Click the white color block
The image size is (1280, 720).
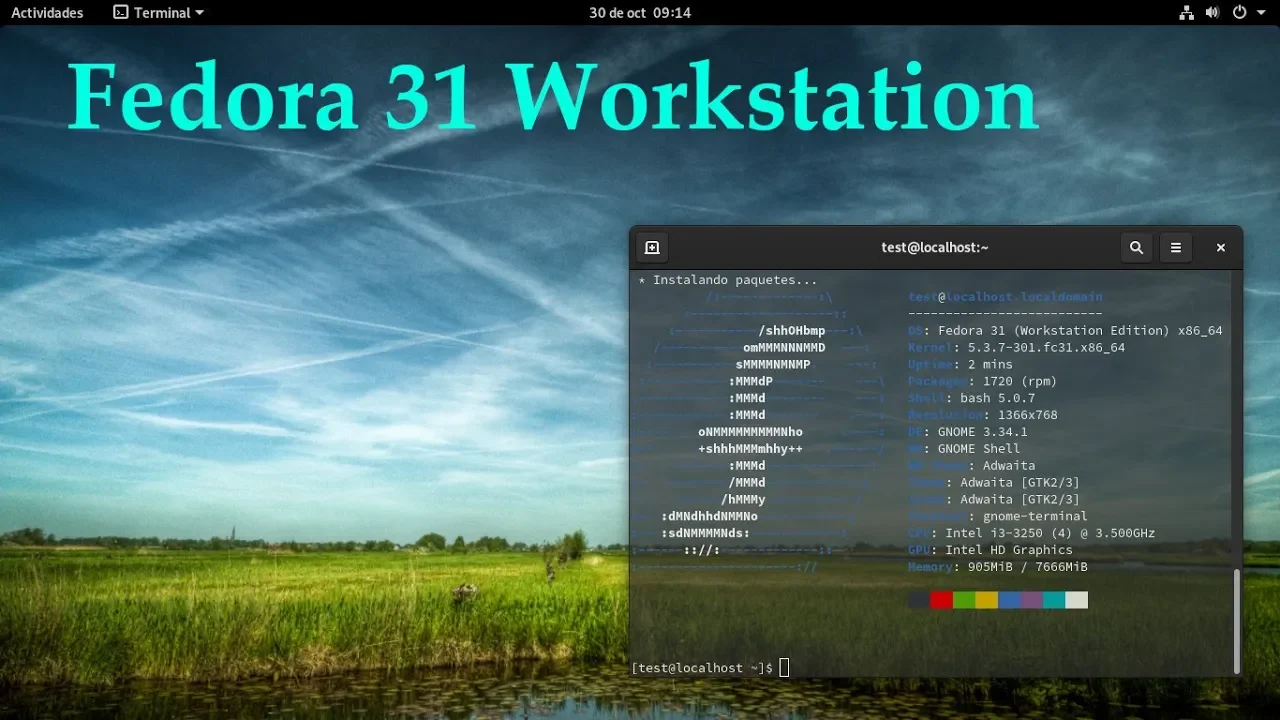coord(1076,600)
